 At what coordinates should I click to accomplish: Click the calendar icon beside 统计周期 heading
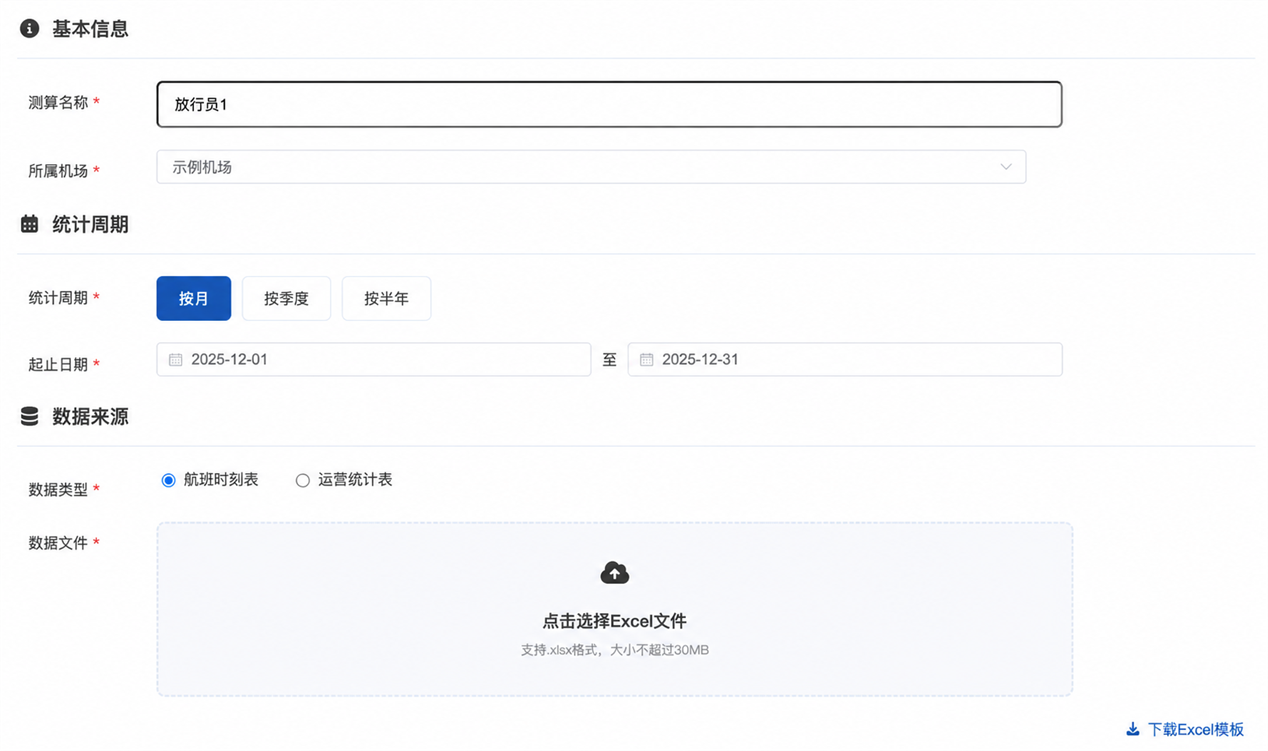click(30, 225)
